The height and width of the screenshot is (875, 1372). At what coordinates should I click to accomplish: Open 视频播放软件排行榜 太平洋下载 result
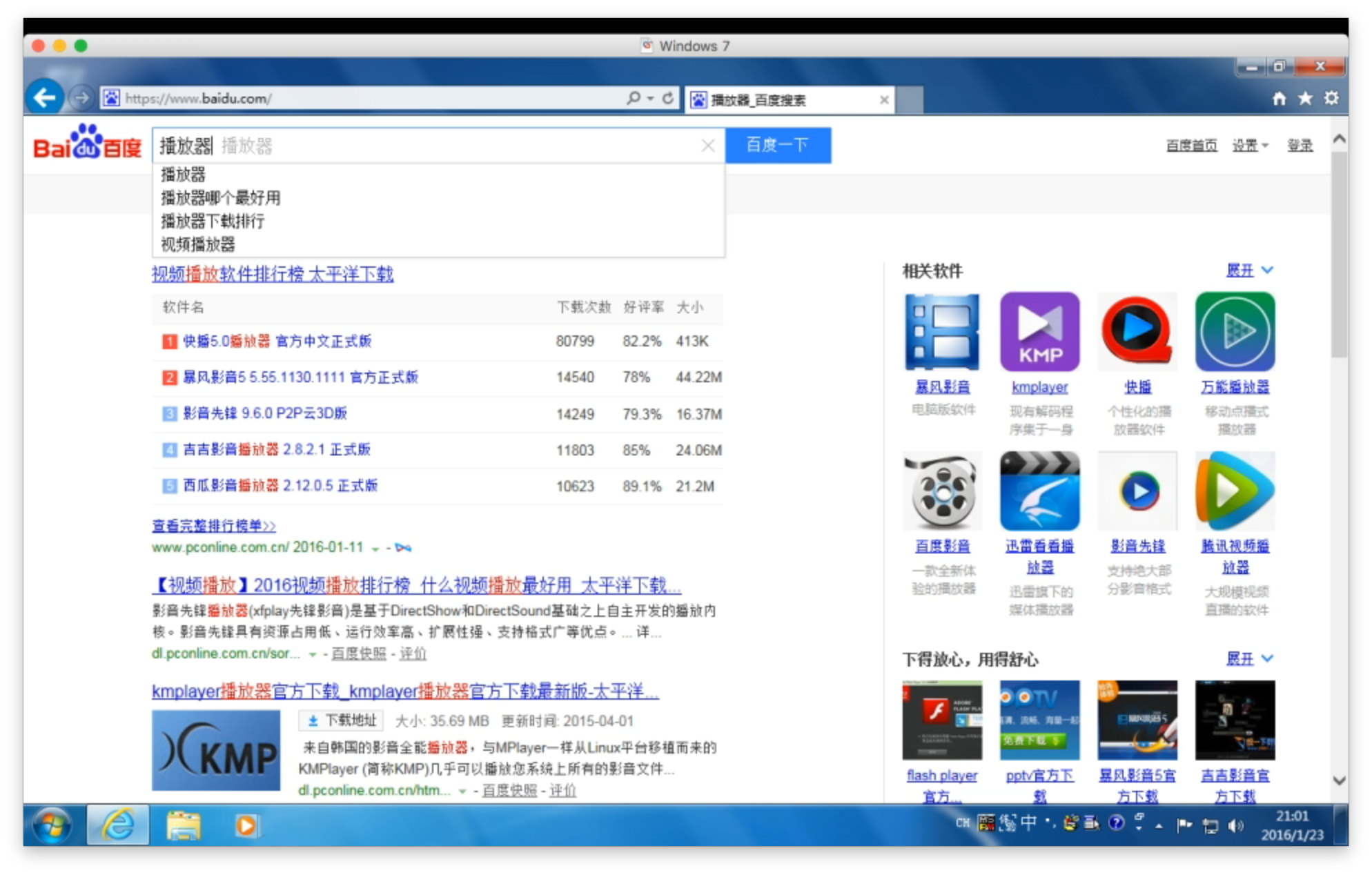(273, 274)
